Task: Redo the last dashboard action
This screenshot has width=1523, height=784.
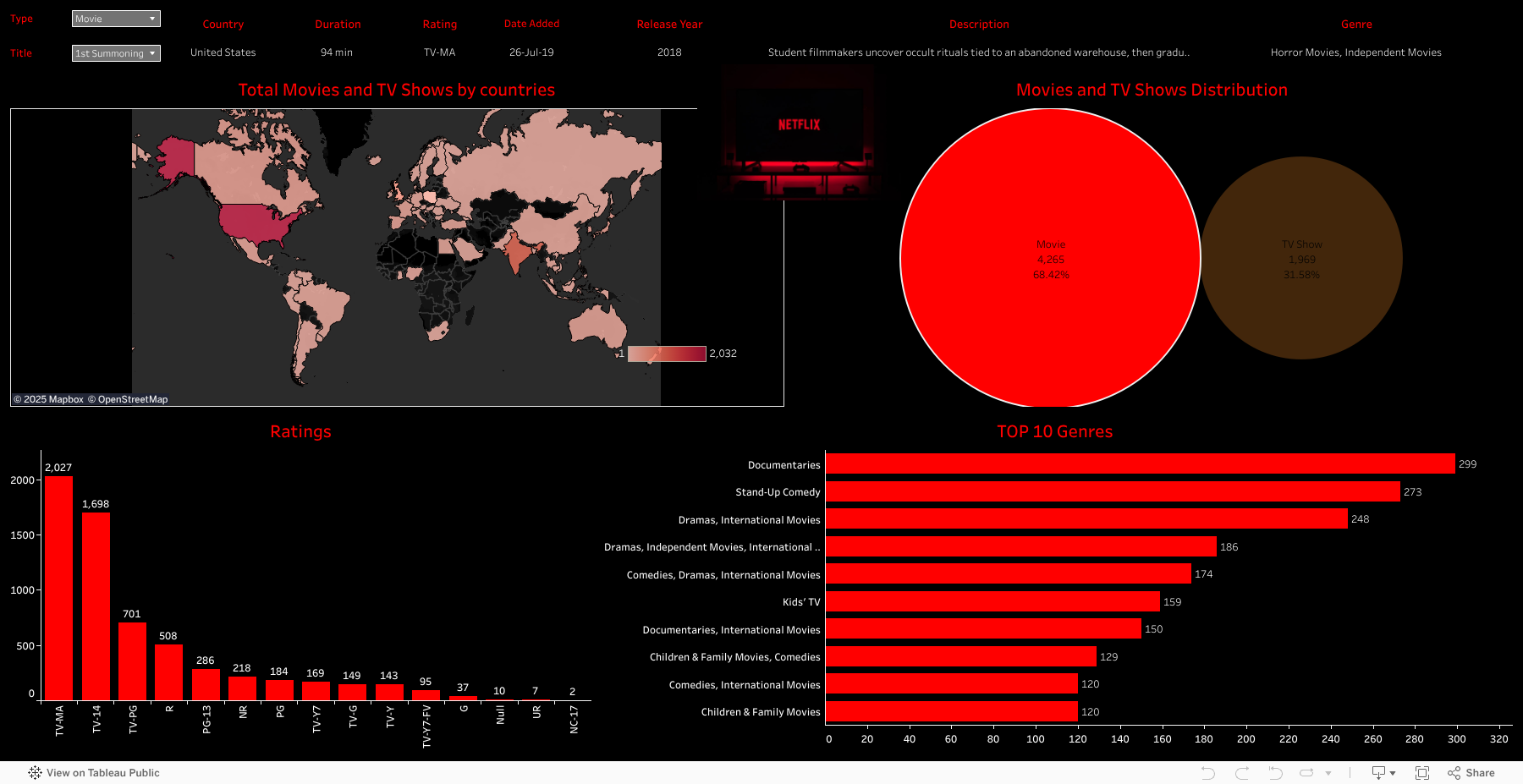Action: pyautogui.click(x=1242, y=773)
